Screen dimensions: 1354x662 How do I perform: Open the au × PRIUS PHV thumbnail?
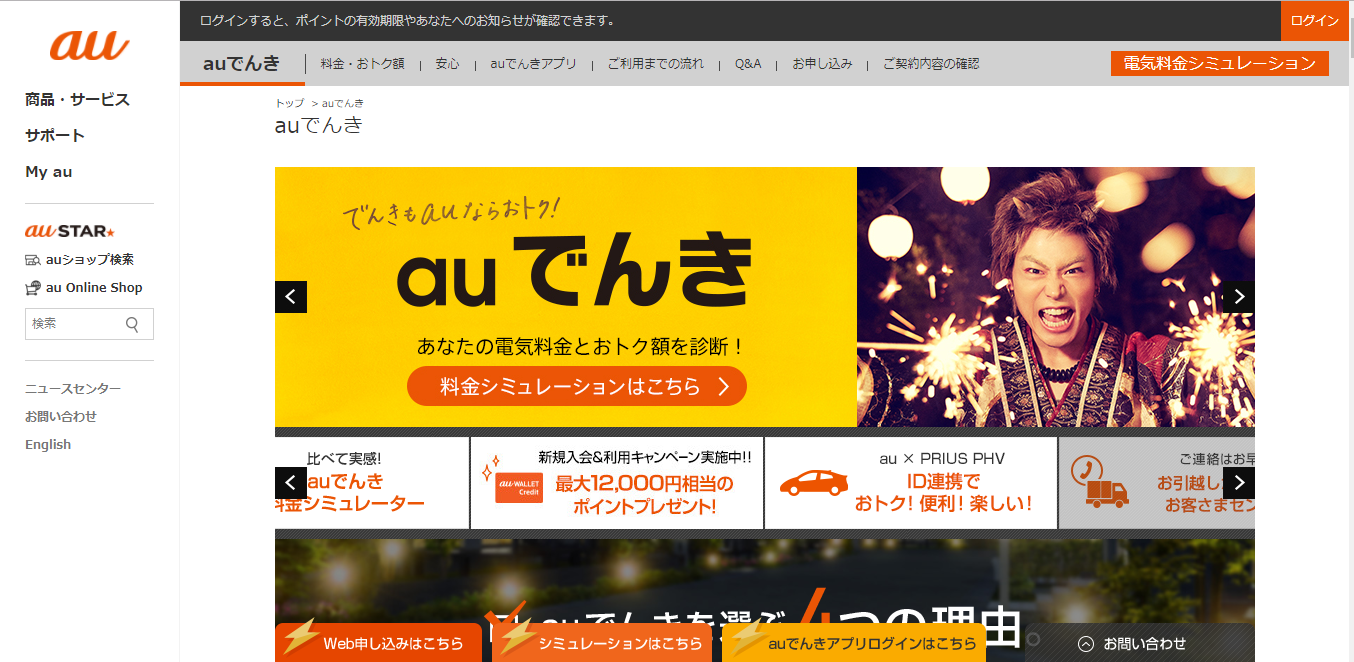(x=911, y=483)
